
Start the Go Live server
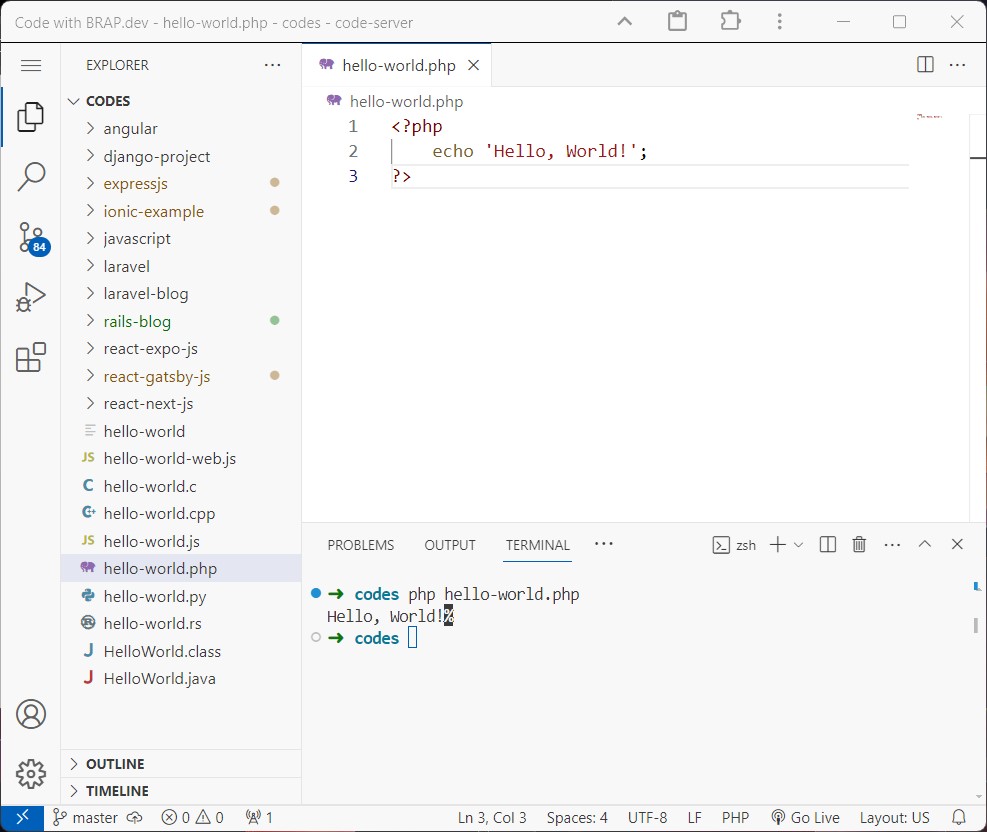click(x=805, y=817)
